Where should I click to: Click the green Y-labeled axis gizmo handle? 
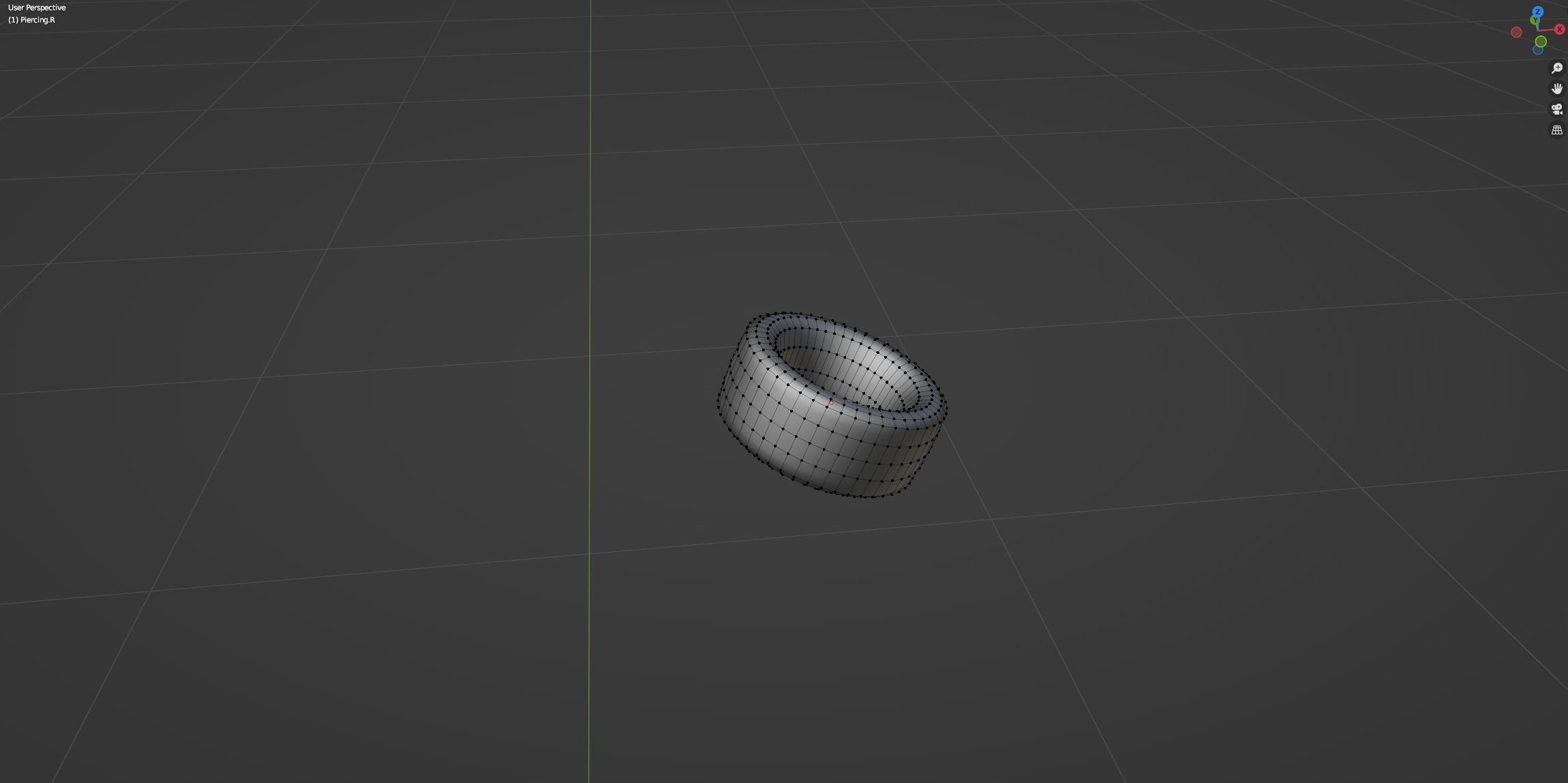[x=1535, y=20]
